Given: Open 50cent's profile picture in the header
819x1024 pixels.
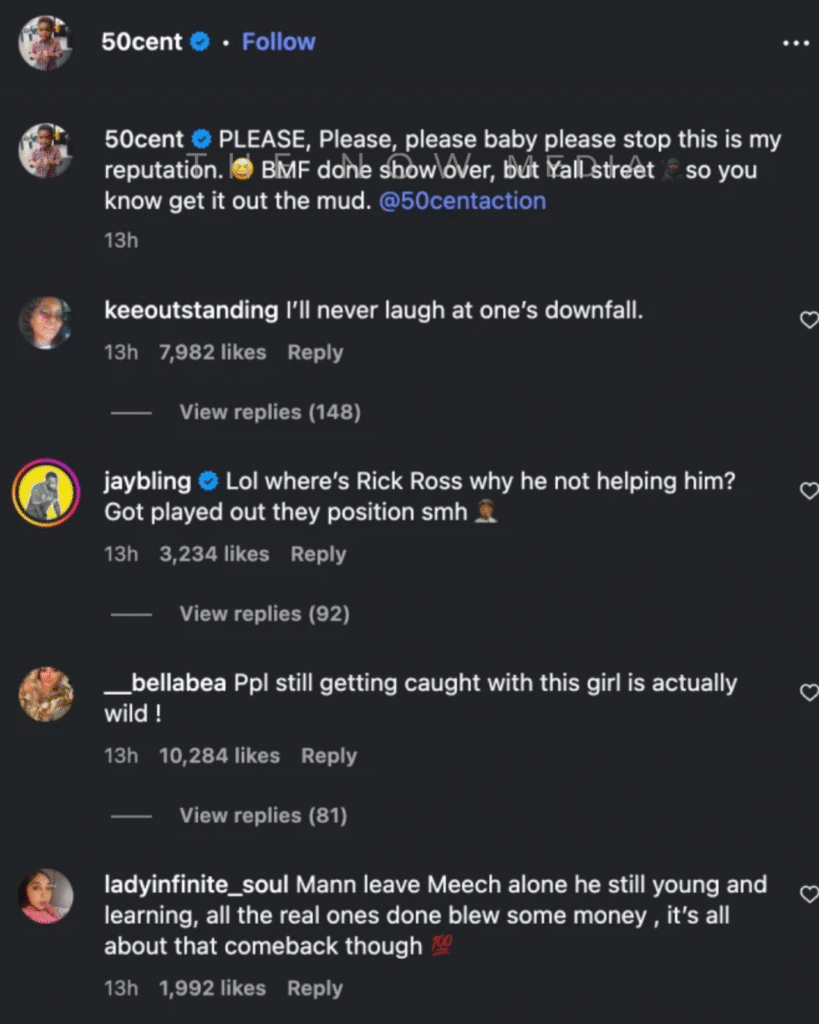Looking at the screenshot, I should (46, 43).
